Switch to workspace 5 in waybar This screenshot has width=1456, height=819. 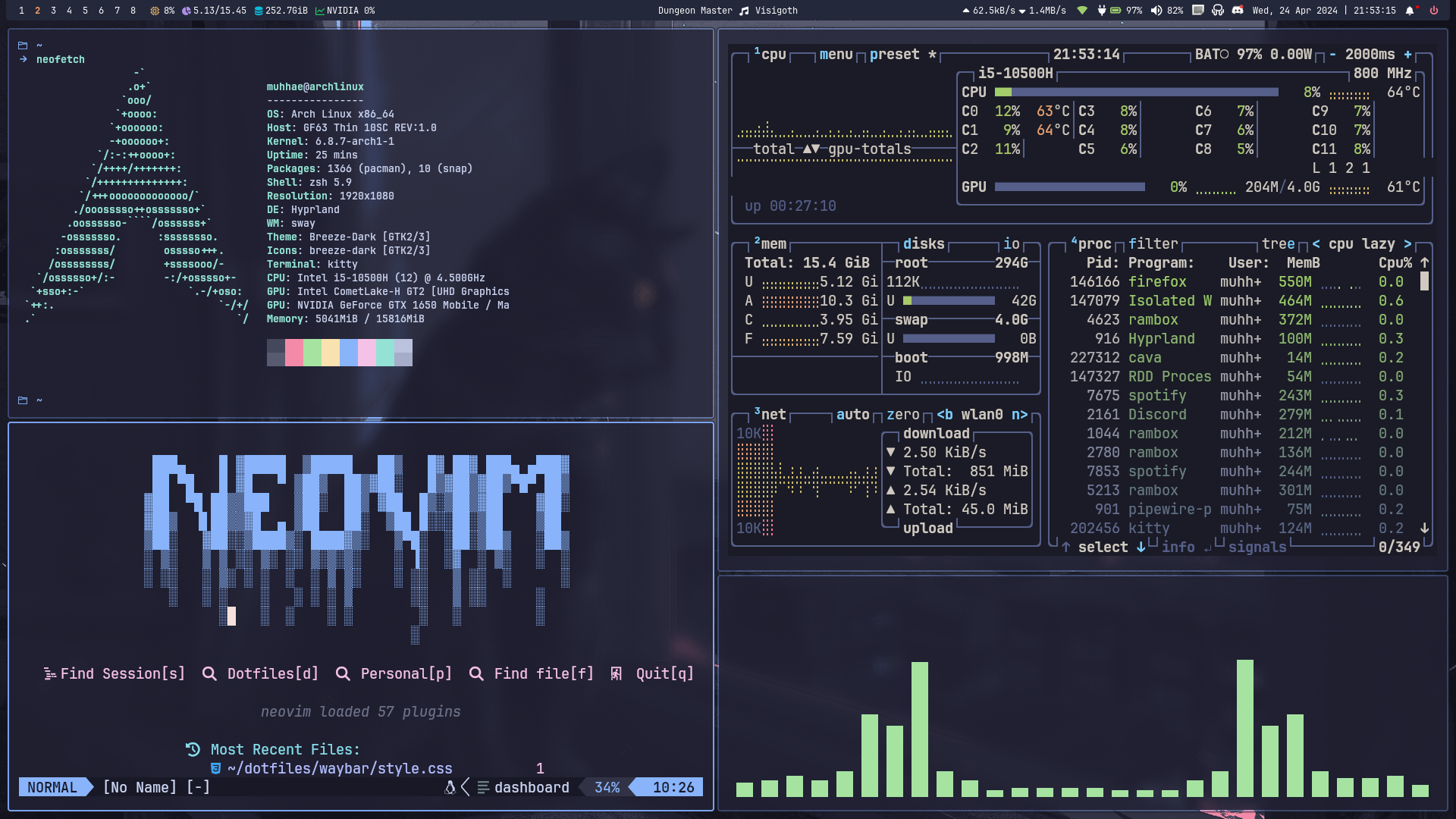click(x=85, y=11)
